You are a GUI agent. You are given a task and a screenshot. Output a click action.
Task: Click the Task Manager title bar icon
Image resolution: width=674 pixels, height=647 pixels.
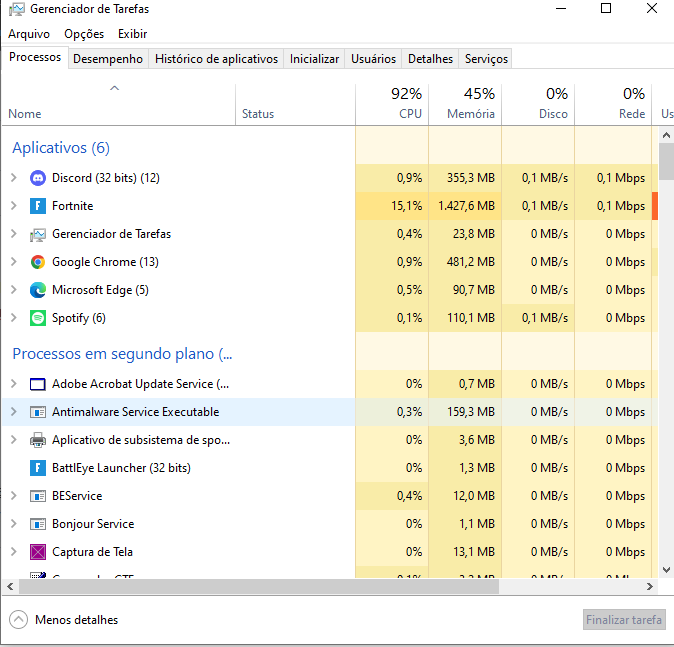(16, 9)
